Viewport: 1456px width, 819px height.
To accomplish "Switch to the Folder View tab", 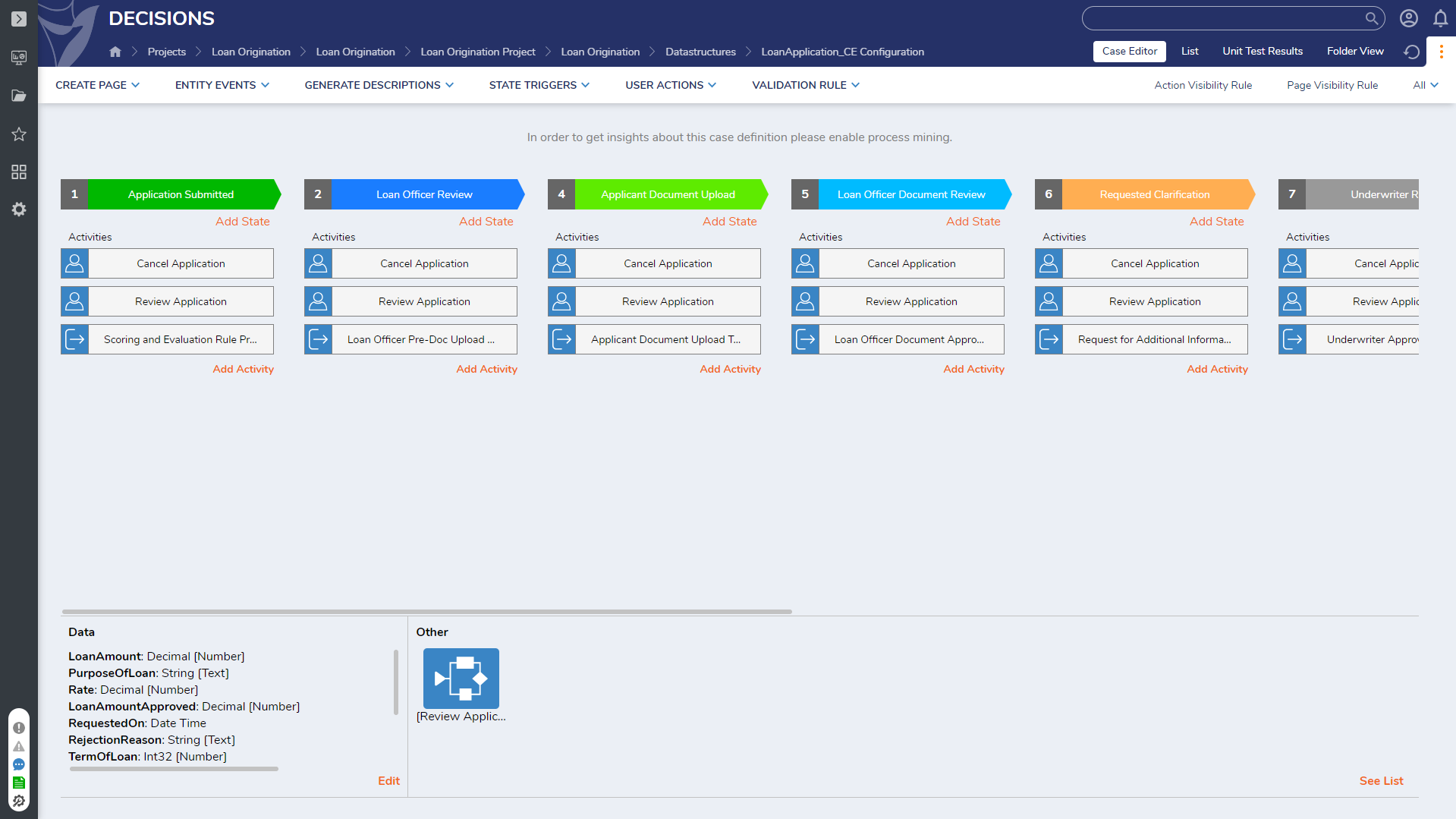I will point(1354,52).
